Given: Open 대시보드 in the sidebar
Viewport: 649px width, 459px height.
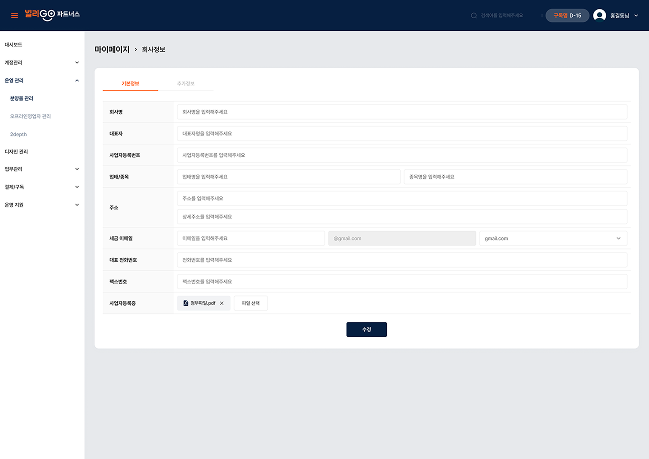Looking at the screenshot, I should pyautogui.click(x=13, y=45).
